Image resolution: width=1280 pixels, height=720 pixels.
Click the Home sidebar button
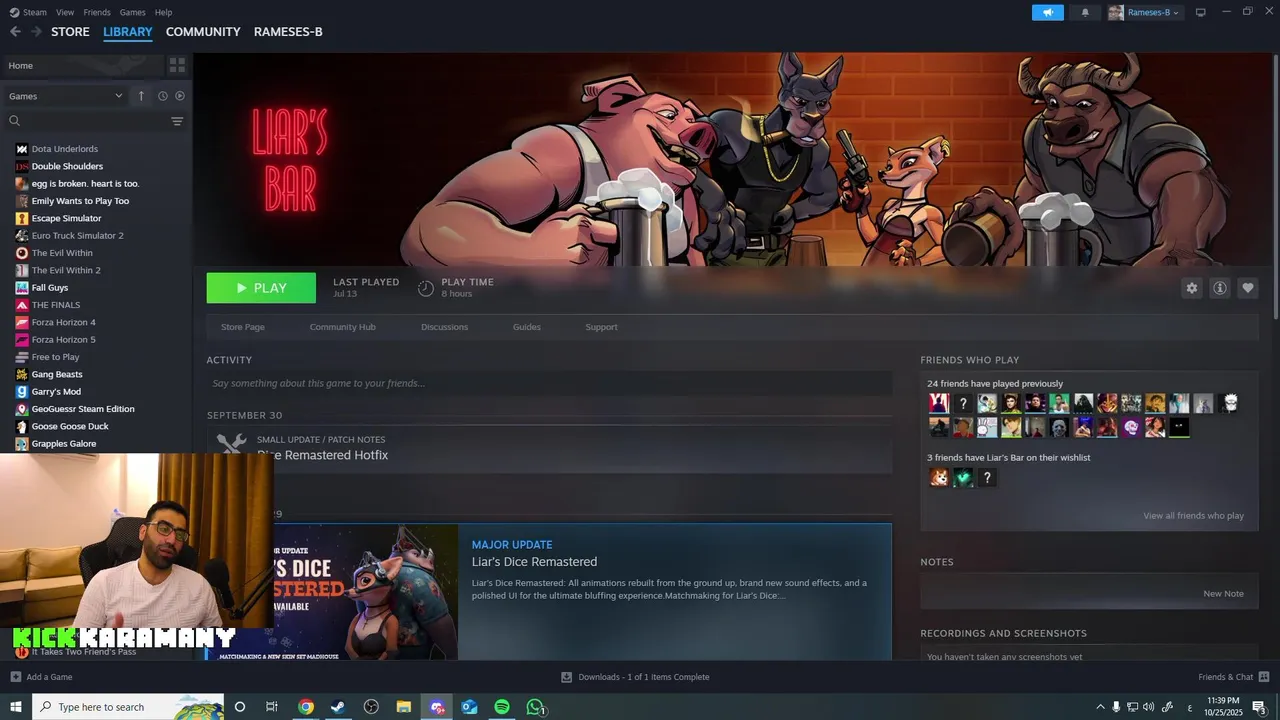82,65
